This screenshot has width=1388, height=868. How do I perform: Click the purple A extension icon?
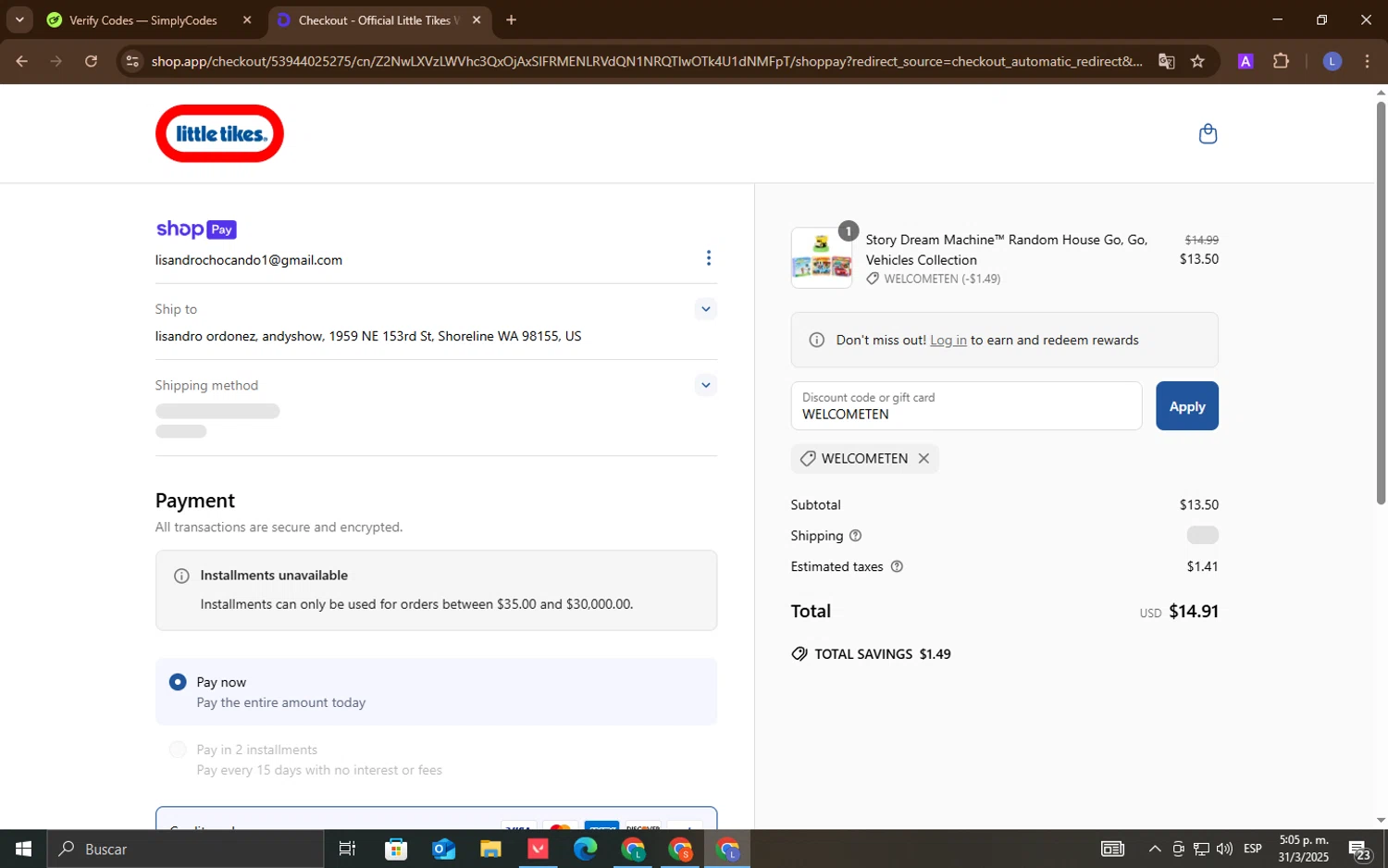pyautogui.click(x=1245, y=61)
